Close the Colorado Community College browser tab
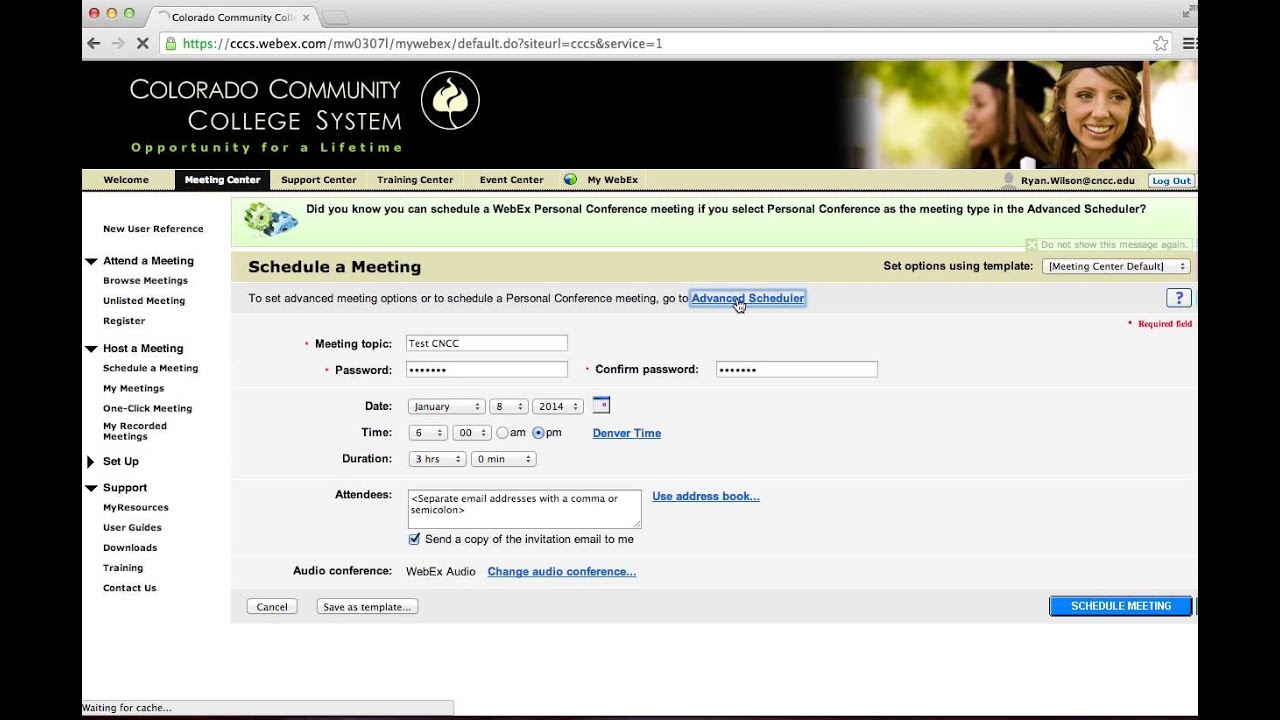Viewport: 1280px width, 720px height. point(306,17)
